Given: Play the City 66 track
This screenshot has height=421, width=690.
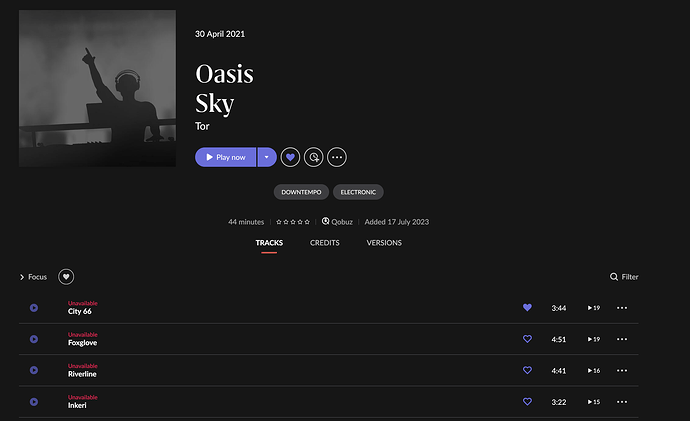Looking at the screenshot, I should [x=34, y=308].
